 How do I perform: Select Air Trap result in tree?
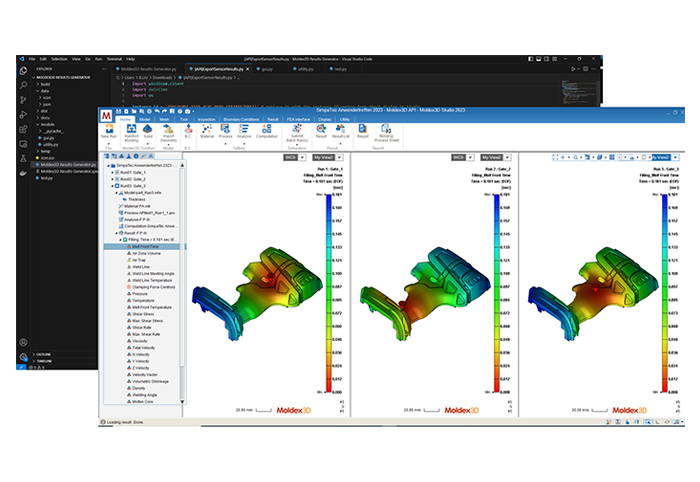(138, 260)
